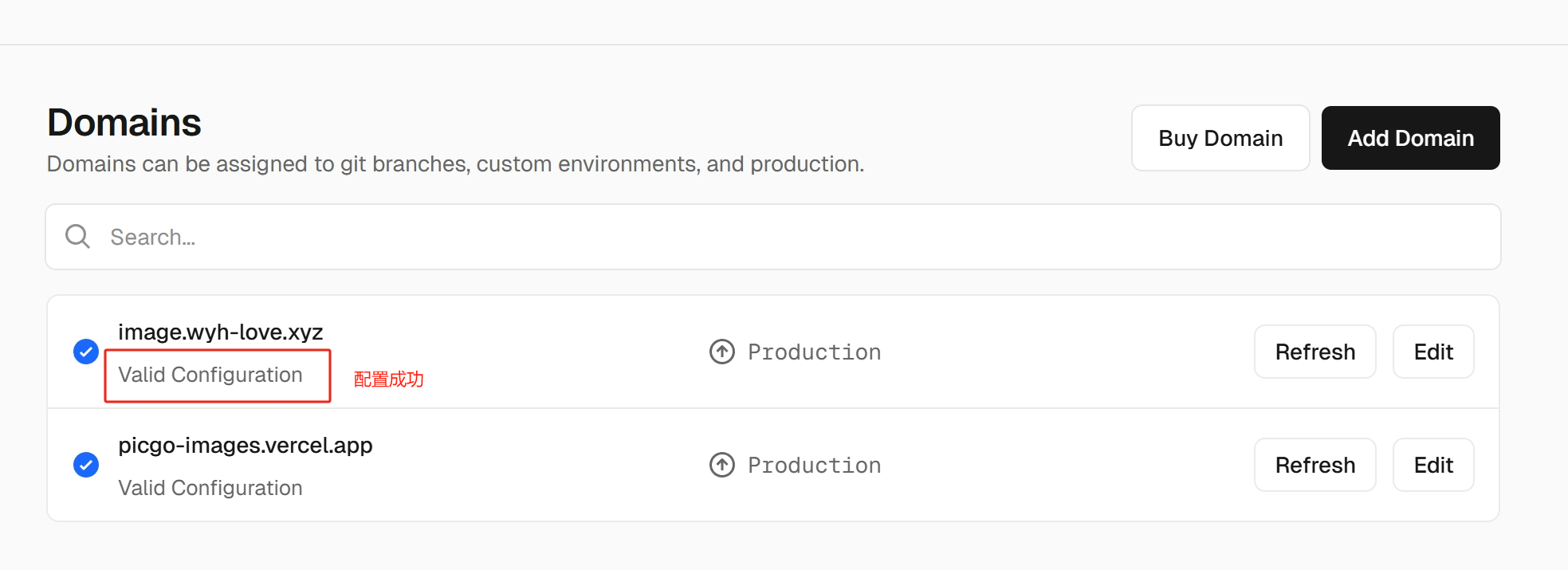Screen dimensions: 1568x570
Task: Edit the image.wyh-love.xyz domain
Action: (1432, 352)
